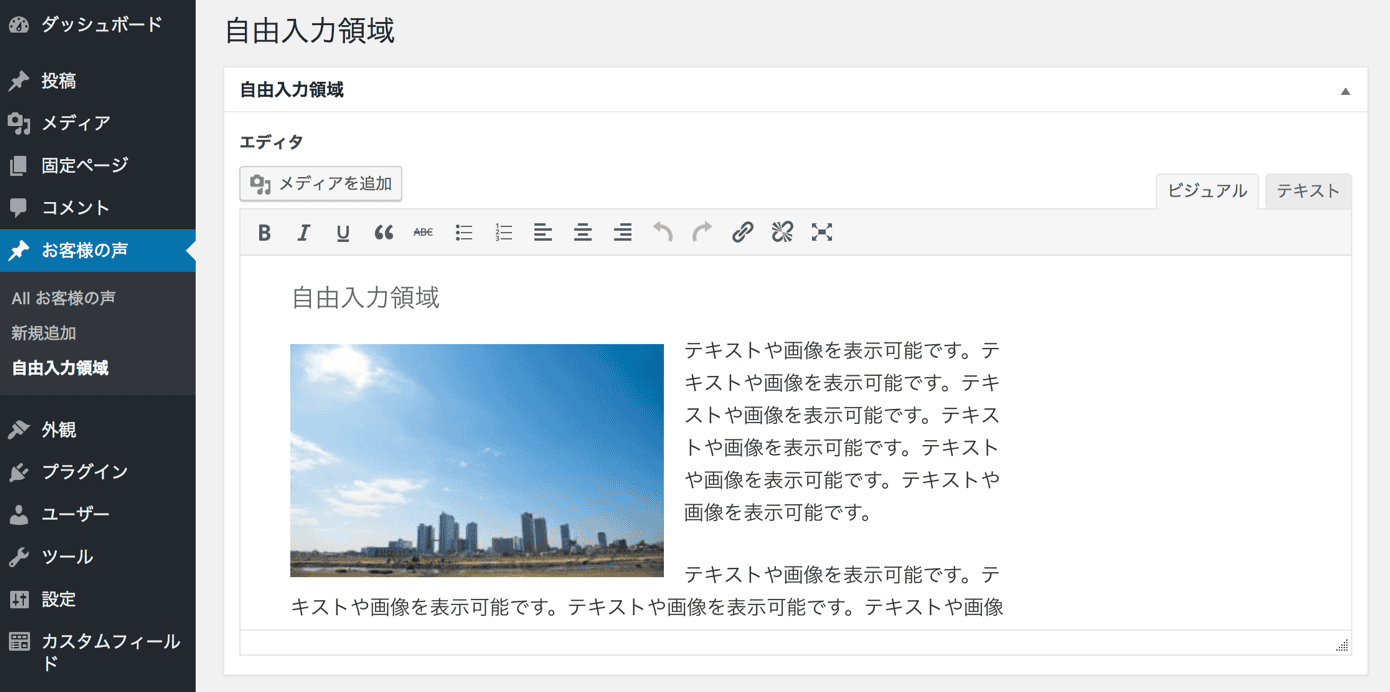
Task: Remove link with unlink icon
Action: click(x=782, y=233)
